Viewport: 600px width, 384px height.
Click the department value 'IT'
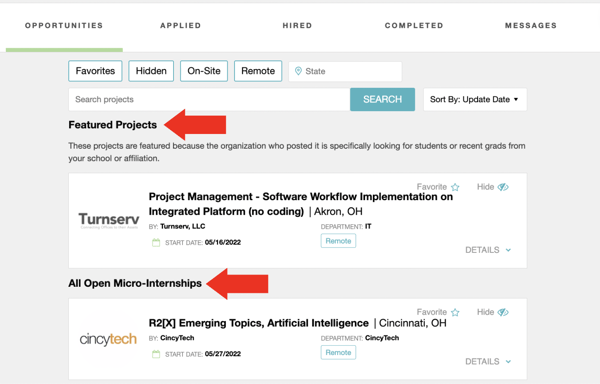click(368, 226)
